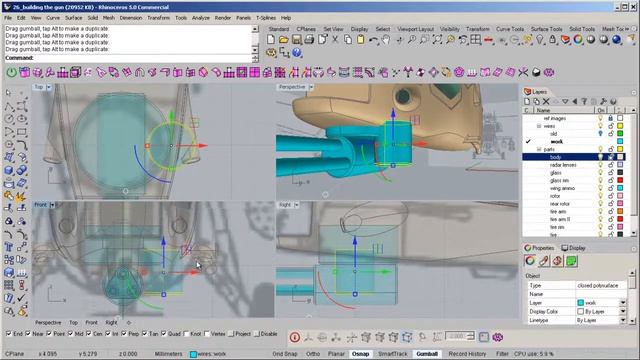Click the Paste clipboard icon

[360, 40]
